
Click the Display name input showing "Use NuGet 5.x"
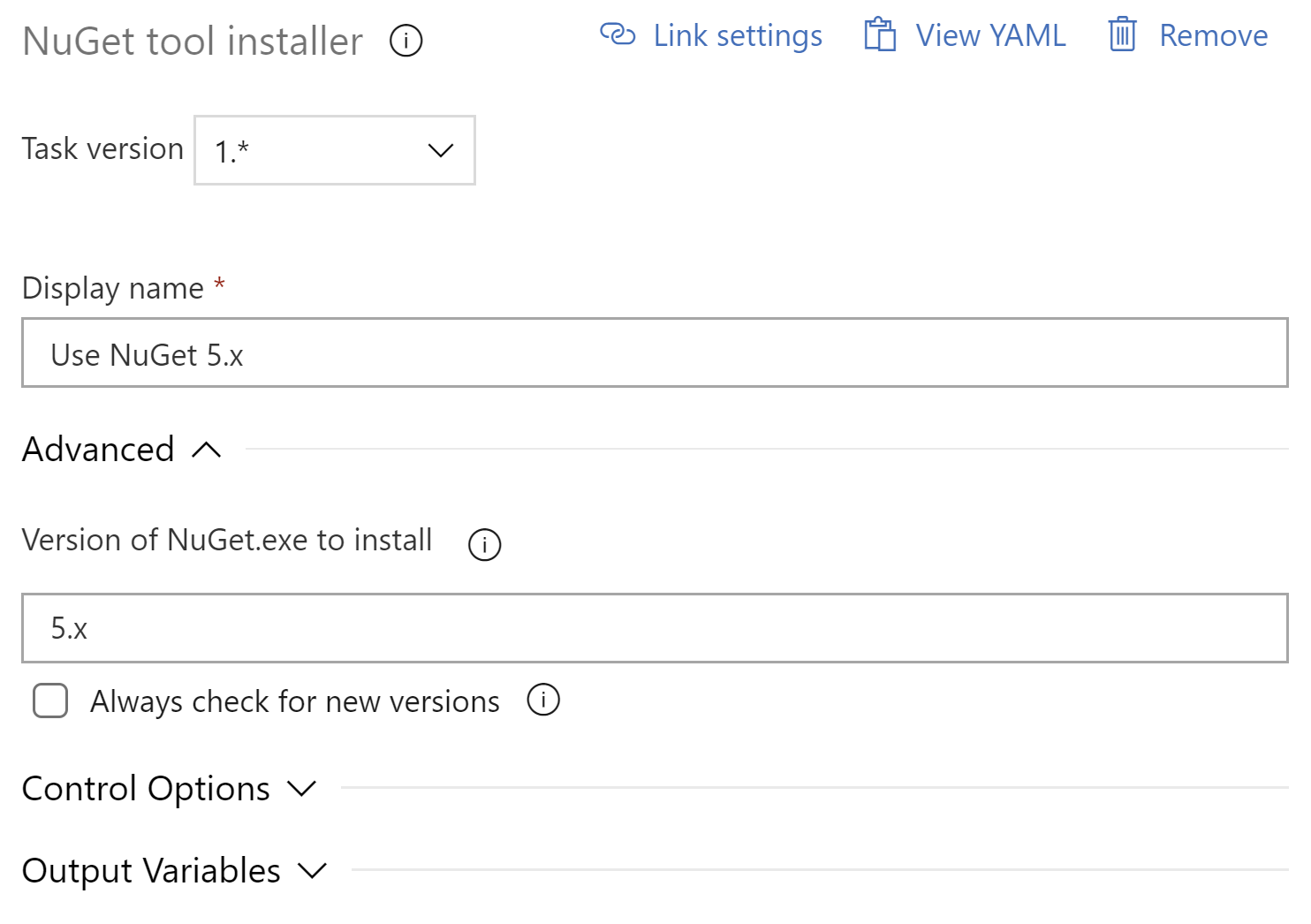[652, 353]
